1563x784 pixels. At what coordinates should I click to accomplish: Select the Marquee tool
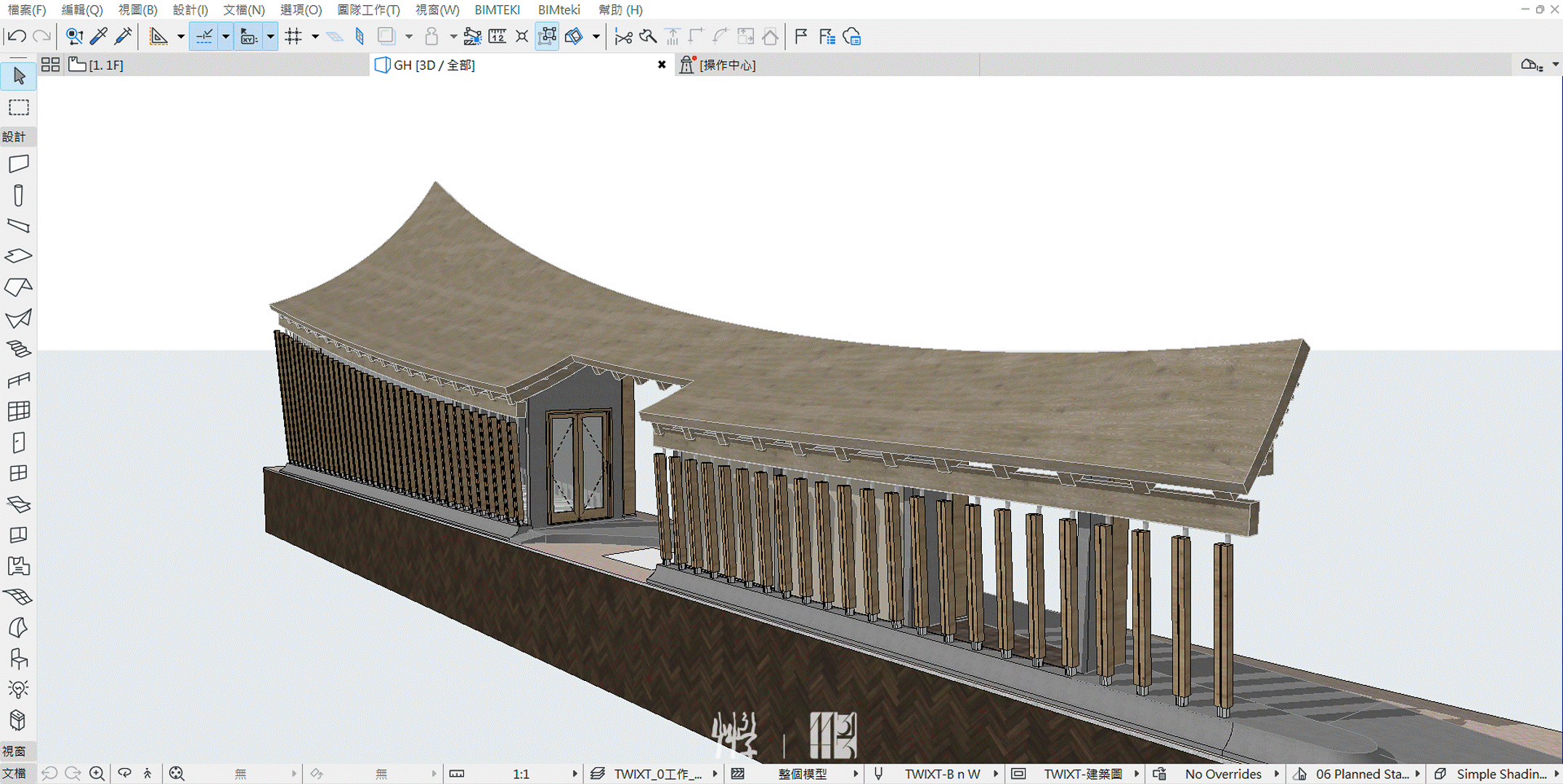click(x=19, y=107)
